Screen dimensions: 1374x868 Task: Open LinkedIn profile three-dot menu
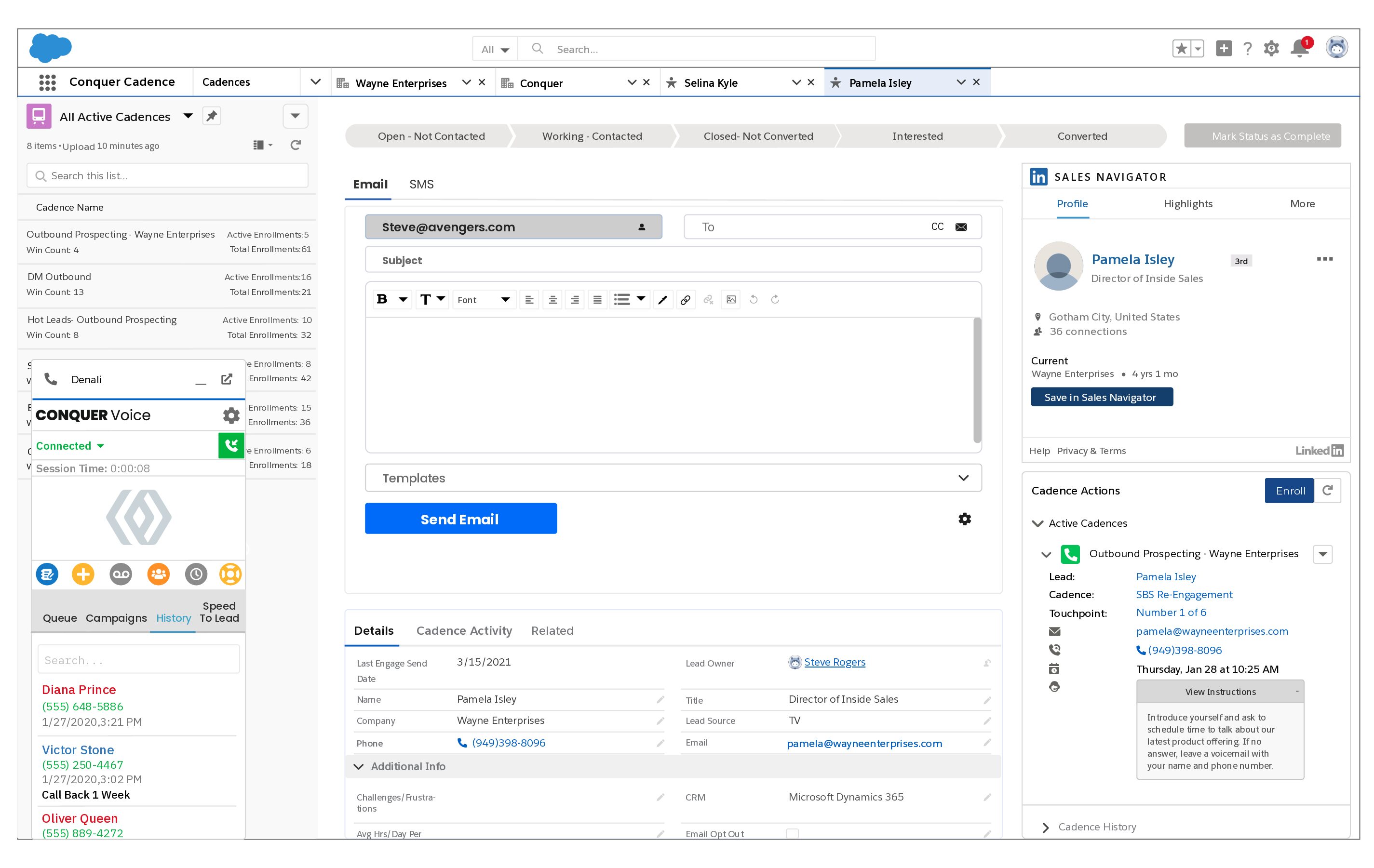coord(1325,259)
